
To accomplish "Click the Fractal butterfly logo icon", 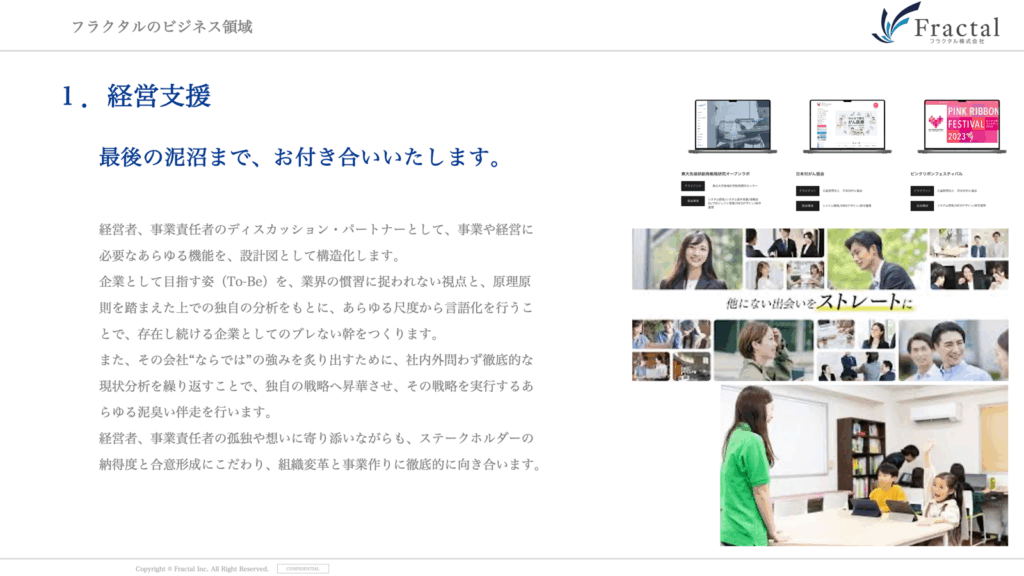I will coord(894,22).
